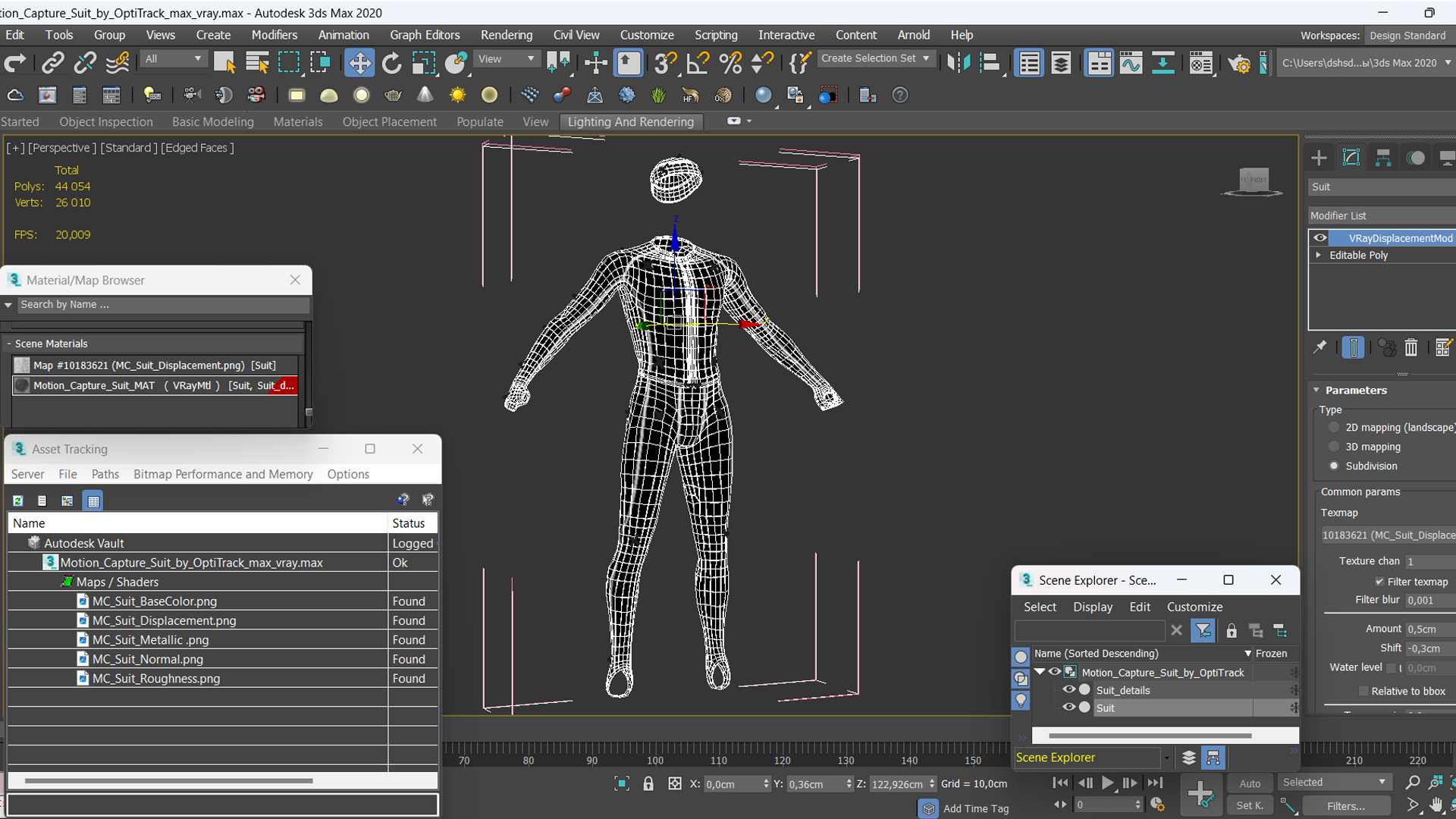Select Subdivision radio button
This screenshot has width=1456, height=819.
point(1334,466)
